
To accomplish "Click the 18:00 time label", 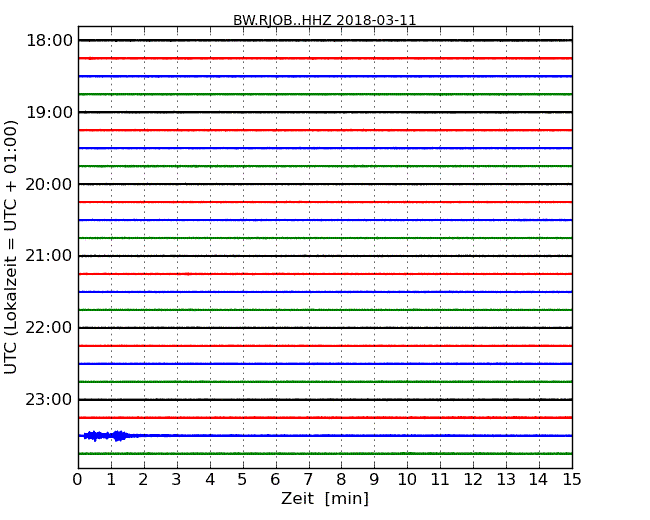I will point(49,41).
